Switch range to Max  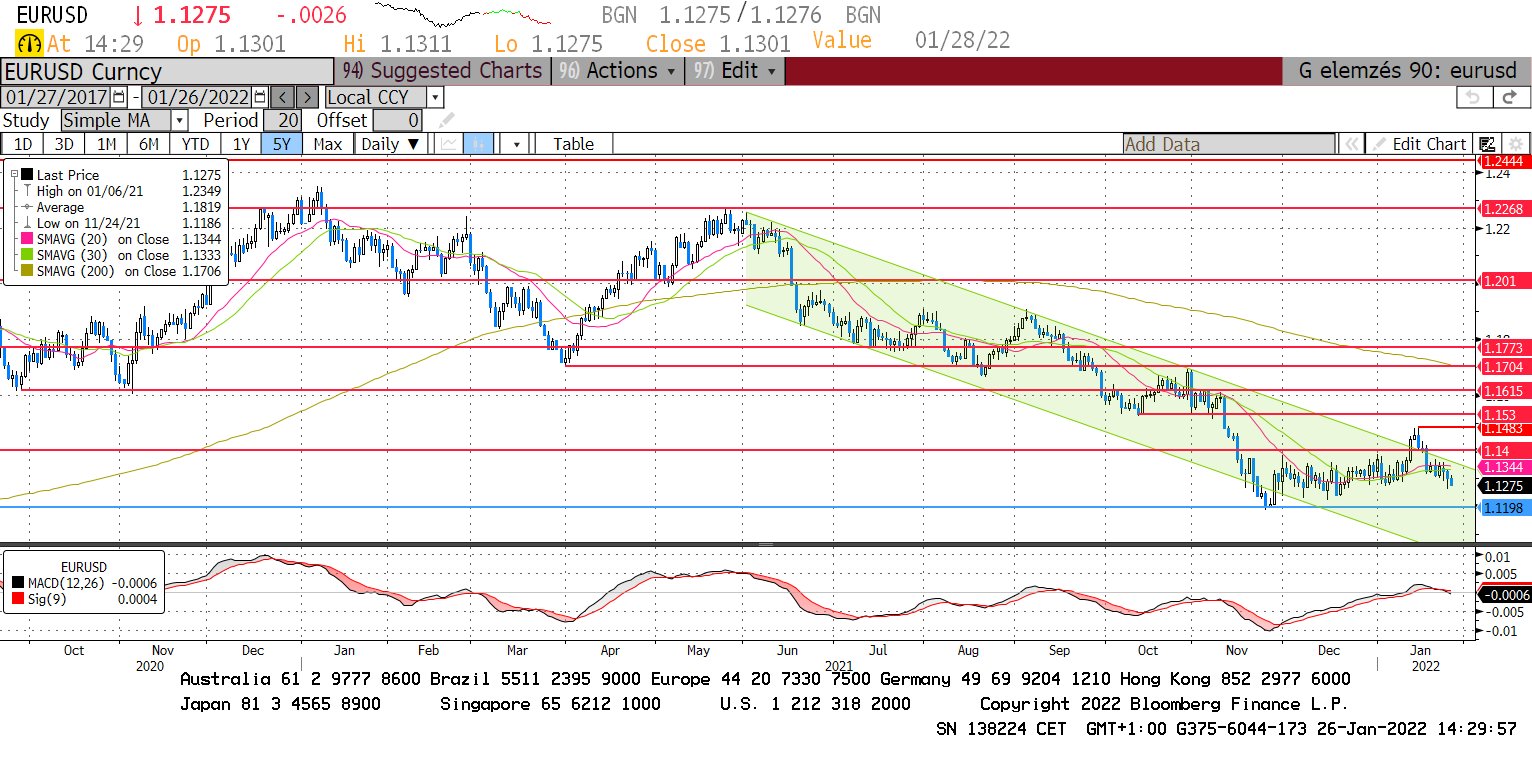tap(327, 144)
